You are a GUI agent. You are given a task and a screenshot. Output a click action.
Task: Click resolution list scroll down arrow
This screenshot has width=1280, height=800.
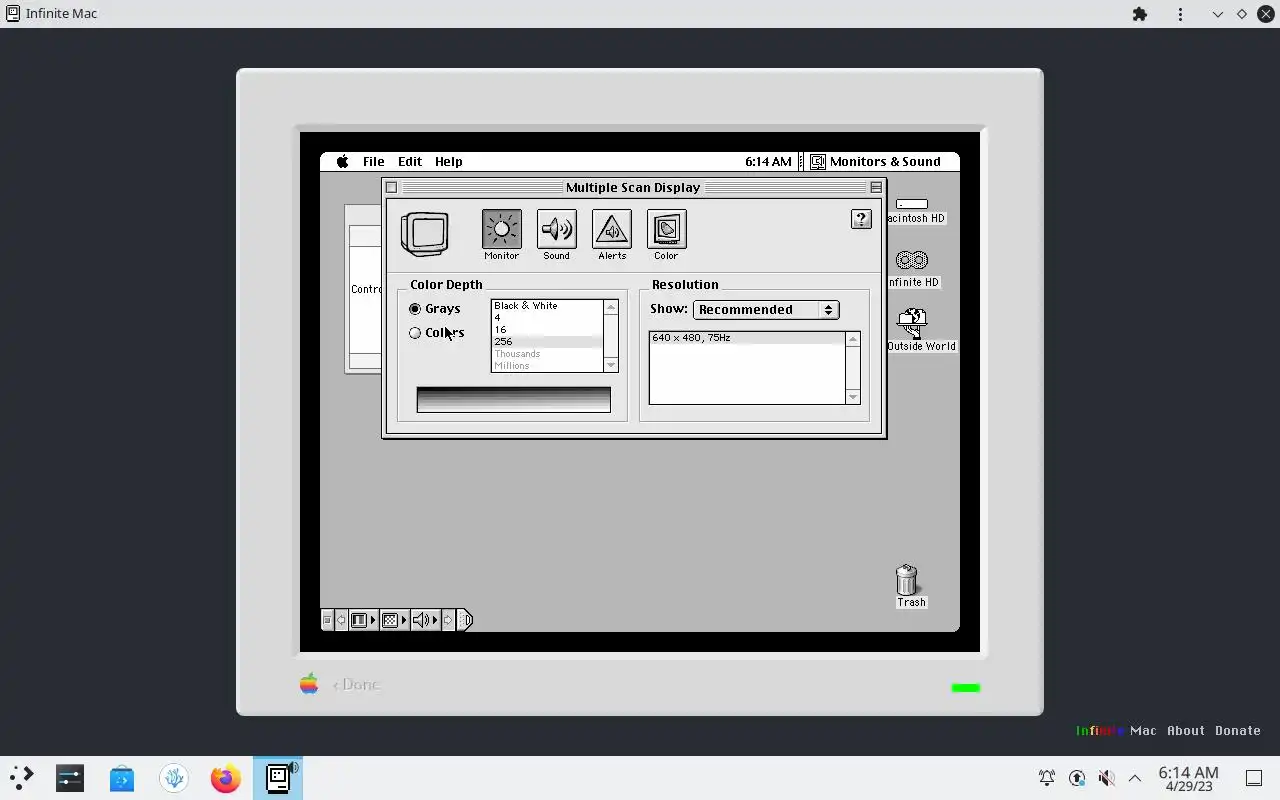tap(853, 397)
